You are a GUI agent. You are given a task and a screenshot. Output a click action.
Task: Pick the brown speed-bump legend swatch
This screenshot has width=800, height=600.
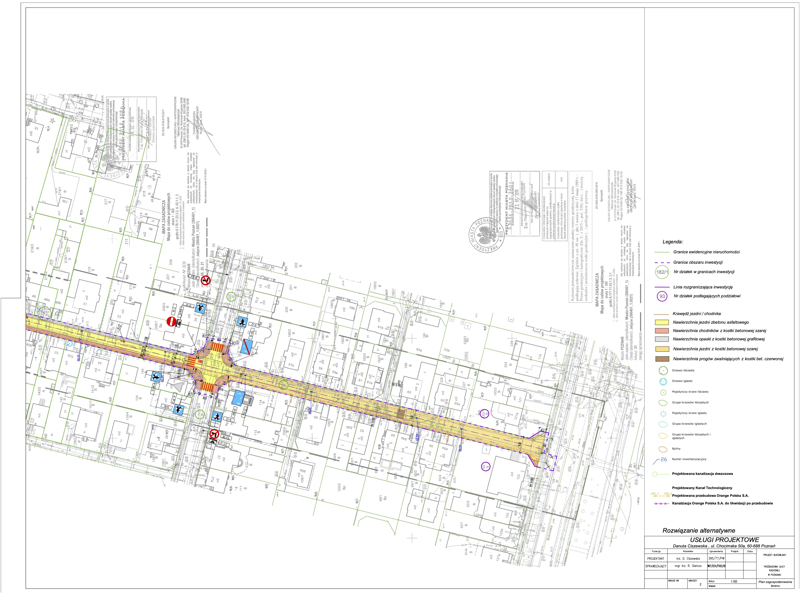click(661, 357)
